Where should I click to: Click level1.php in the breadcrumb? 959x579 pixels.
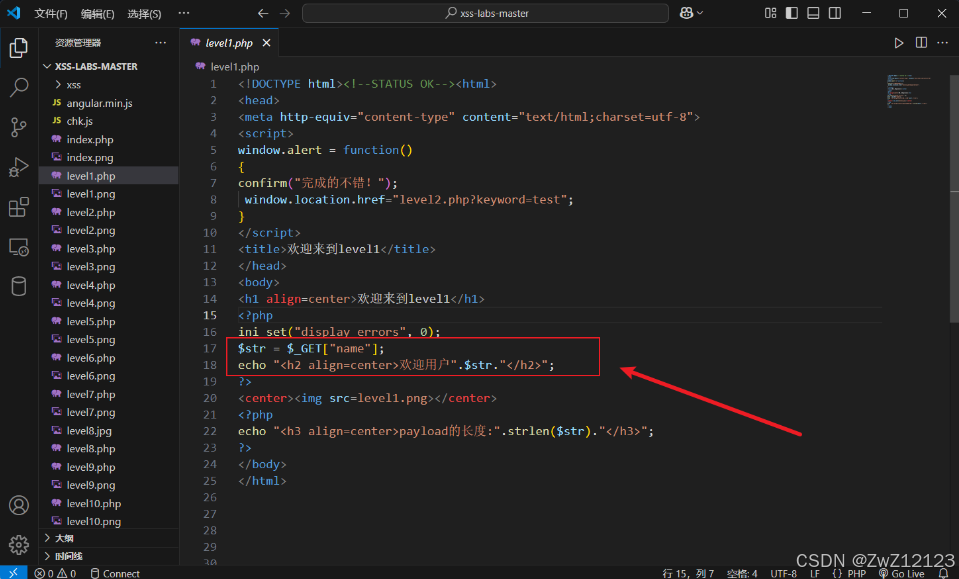[x=234, y=67]
